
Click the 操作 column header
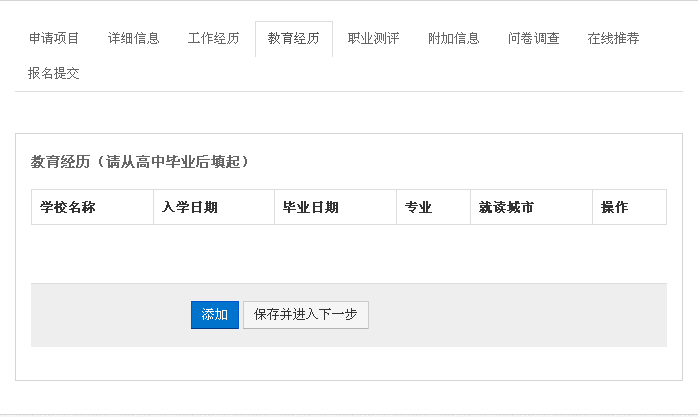click(629, 207)
